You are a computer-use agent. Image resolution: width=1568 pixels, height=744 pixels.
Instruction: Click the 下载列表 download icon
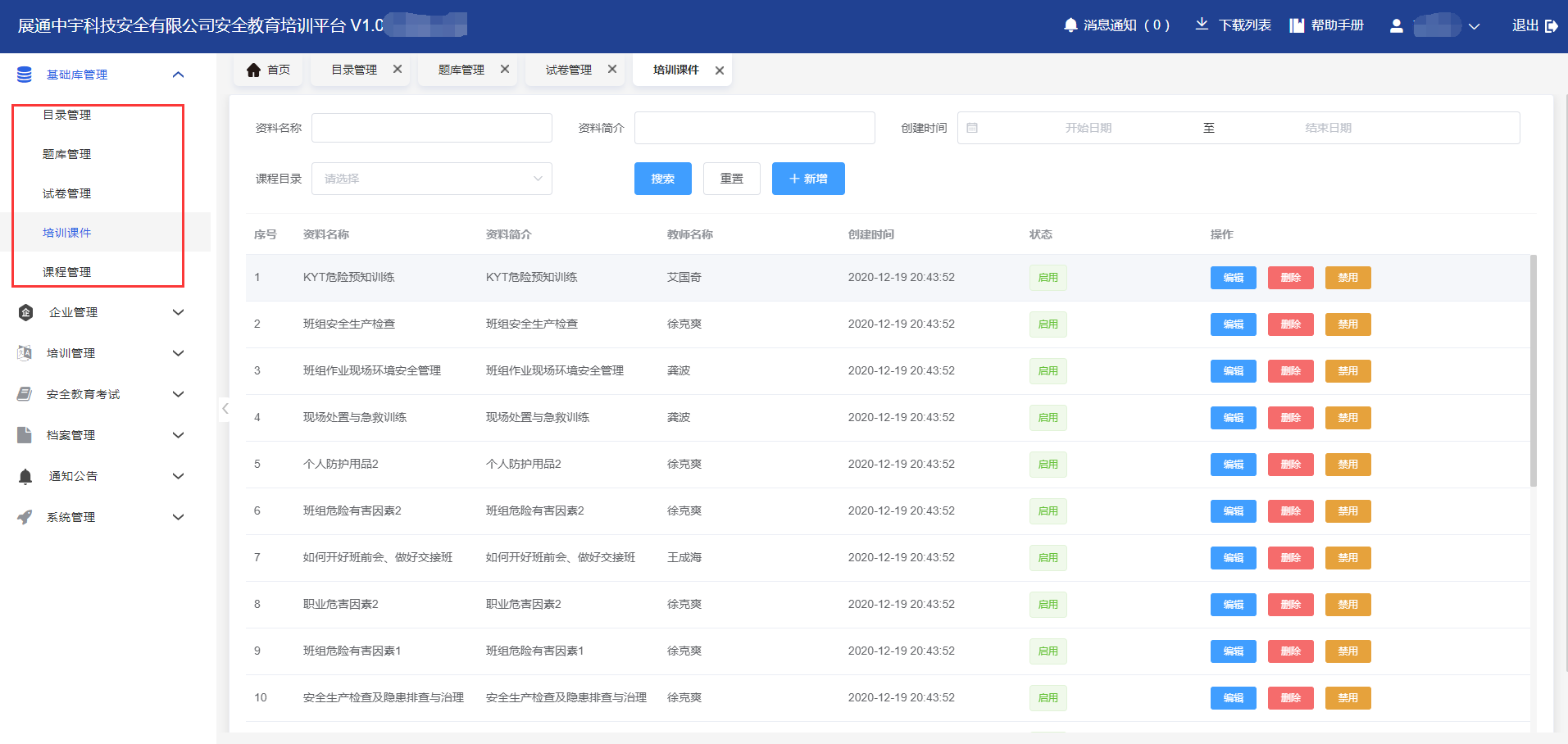click(1202, 25)
